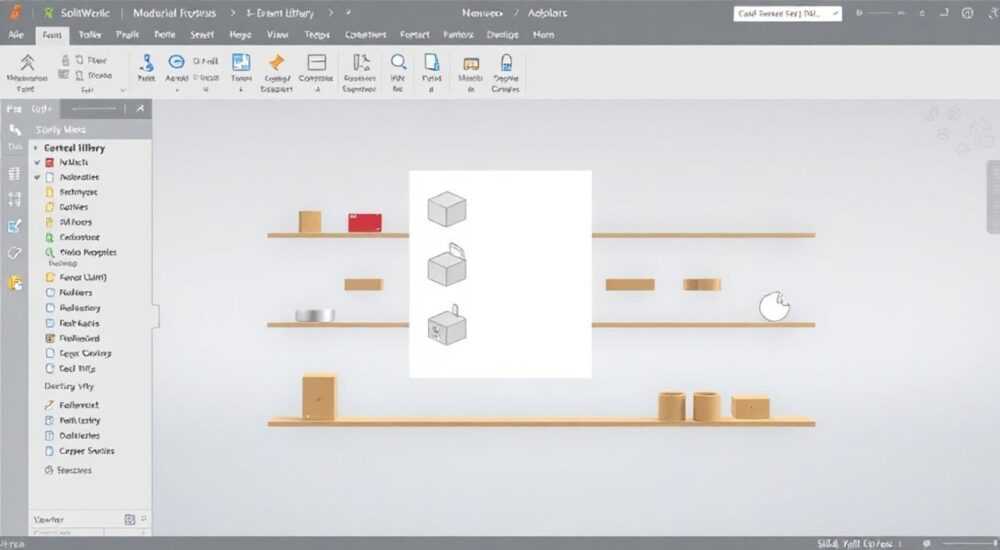Collapse the top bold library root node
The image size is (1000, 550).
coord(36,148)
